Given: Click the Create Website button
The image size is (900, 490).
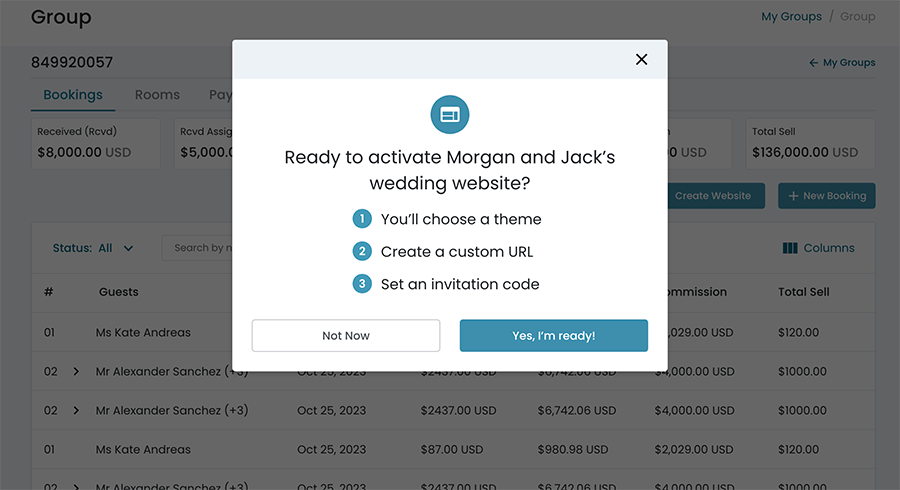Looking at the screenshot, I should [x=712, y=196].
